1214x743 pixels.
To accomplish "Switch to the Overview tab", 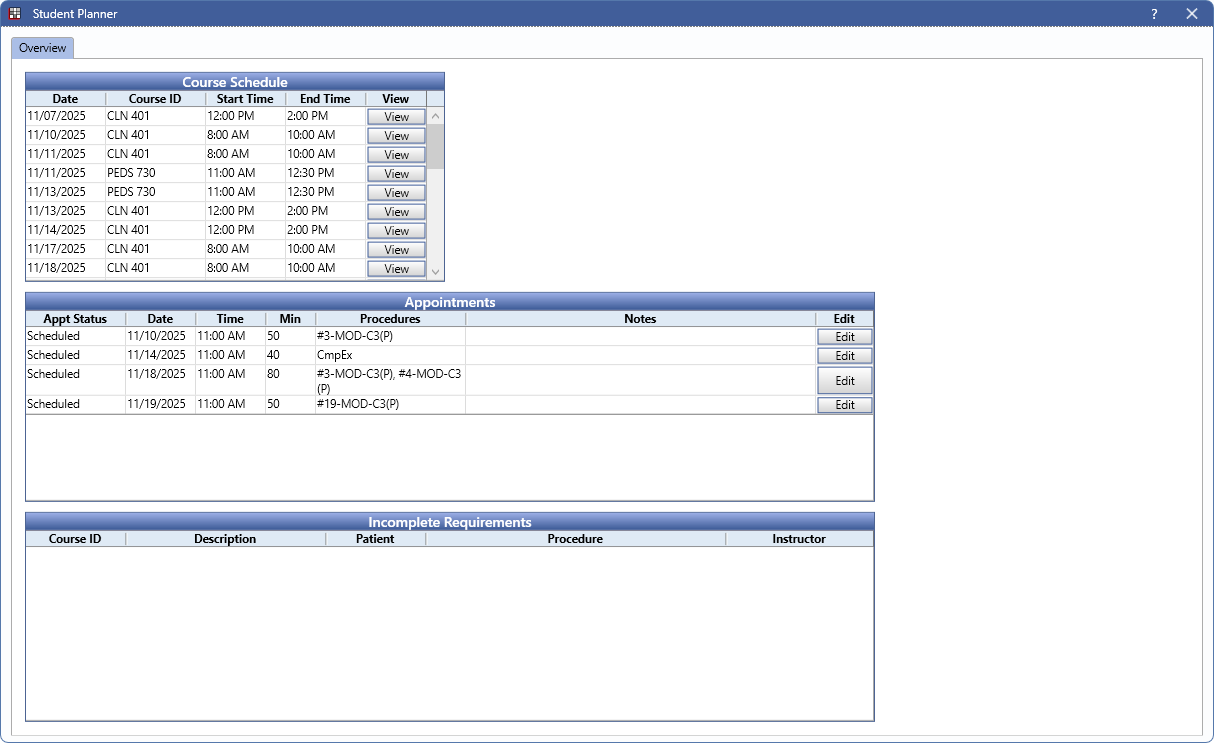I will (43, 48).
